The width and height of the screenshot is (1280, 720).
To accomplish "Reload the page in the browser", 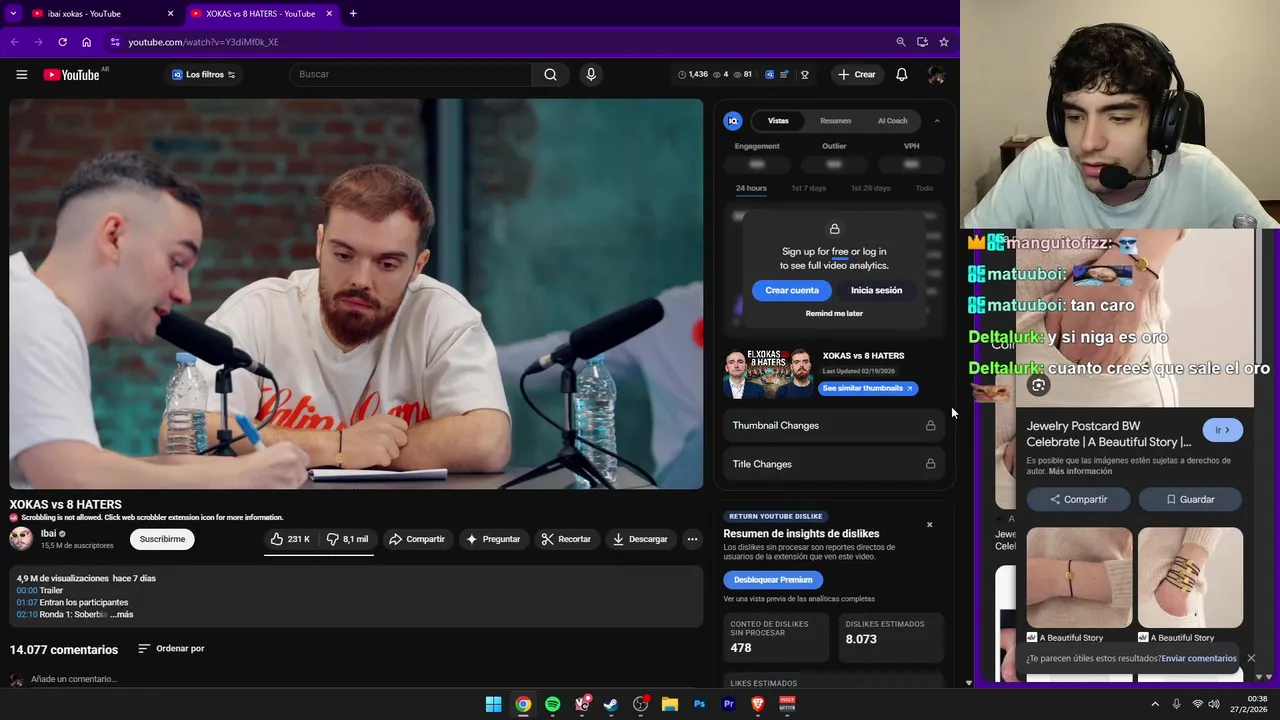I will (x=62, y=42).
